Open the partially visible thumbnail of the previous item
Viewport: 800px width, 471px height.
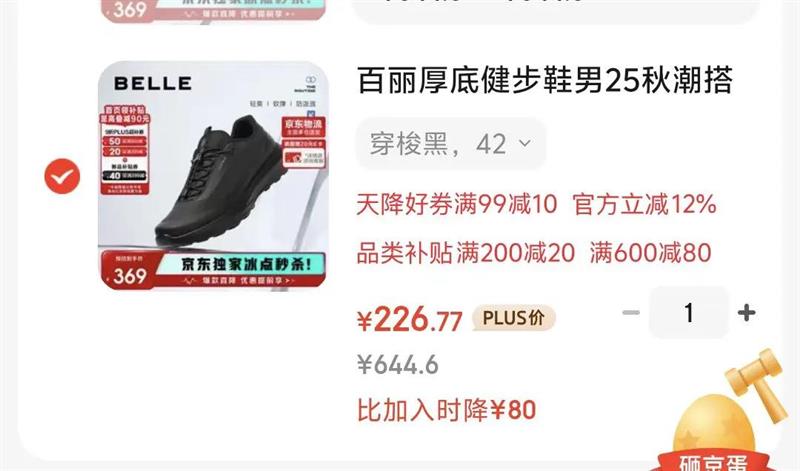(213, 11)
